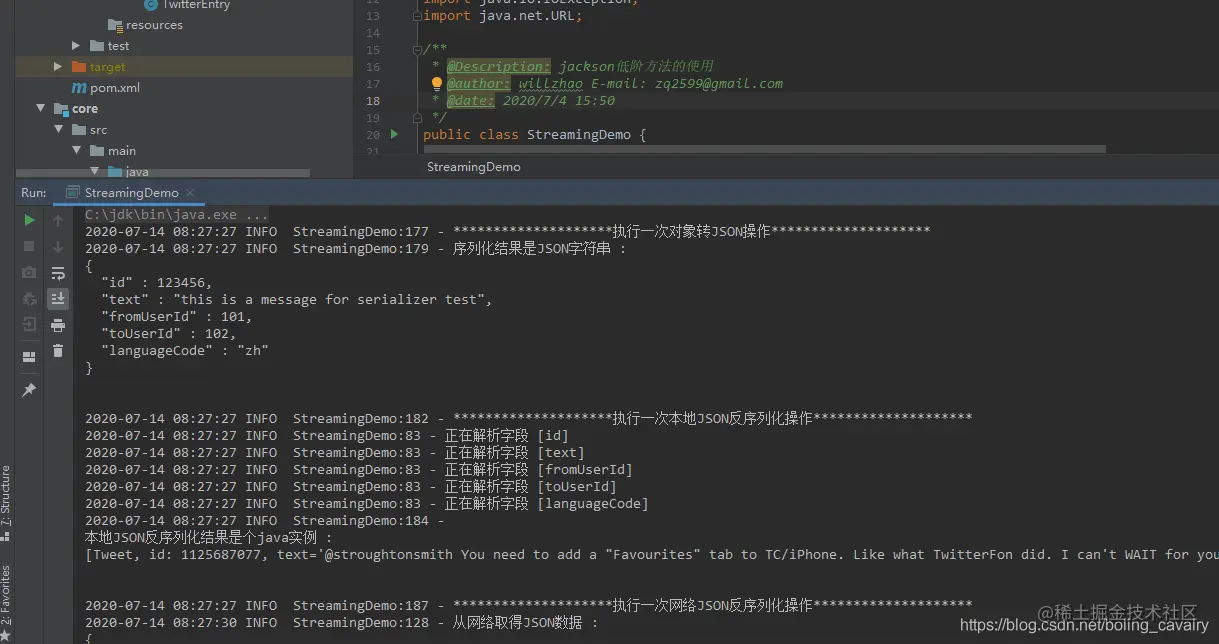This screenshot has width=1219, height=644.
Task: Select the core module row
Action: (x=184, y=109)
